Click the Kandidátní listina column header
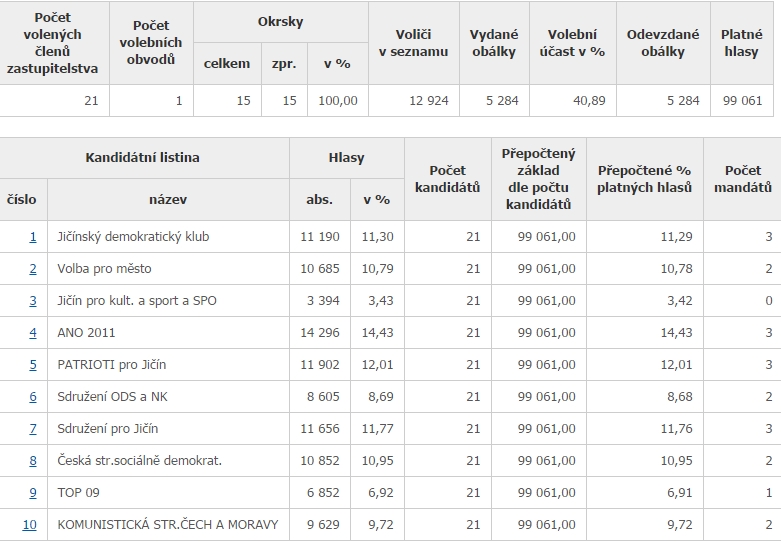The height and width of the screenshot is (542, 781). coord(145,158)
